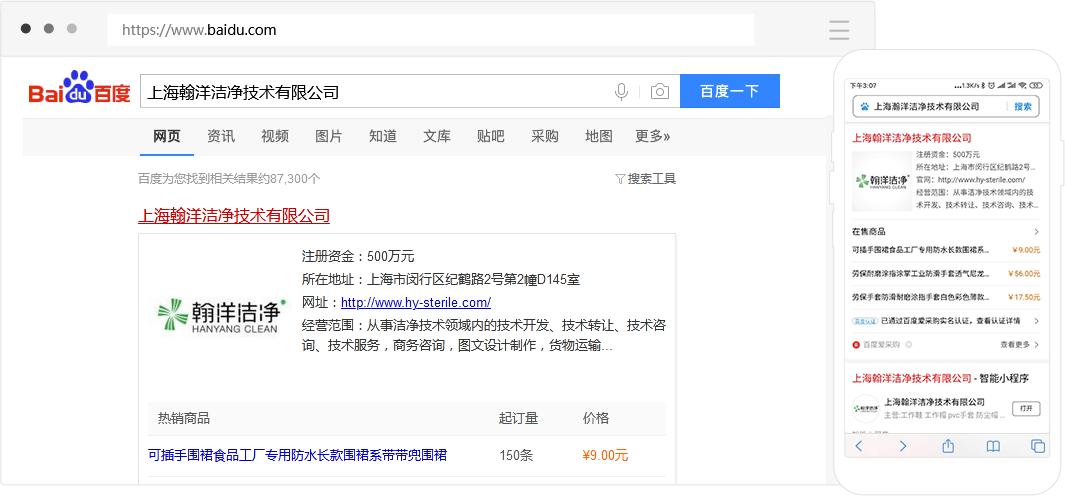Switch to the 图片 tab
The image size is (1065, 496).
329,136
